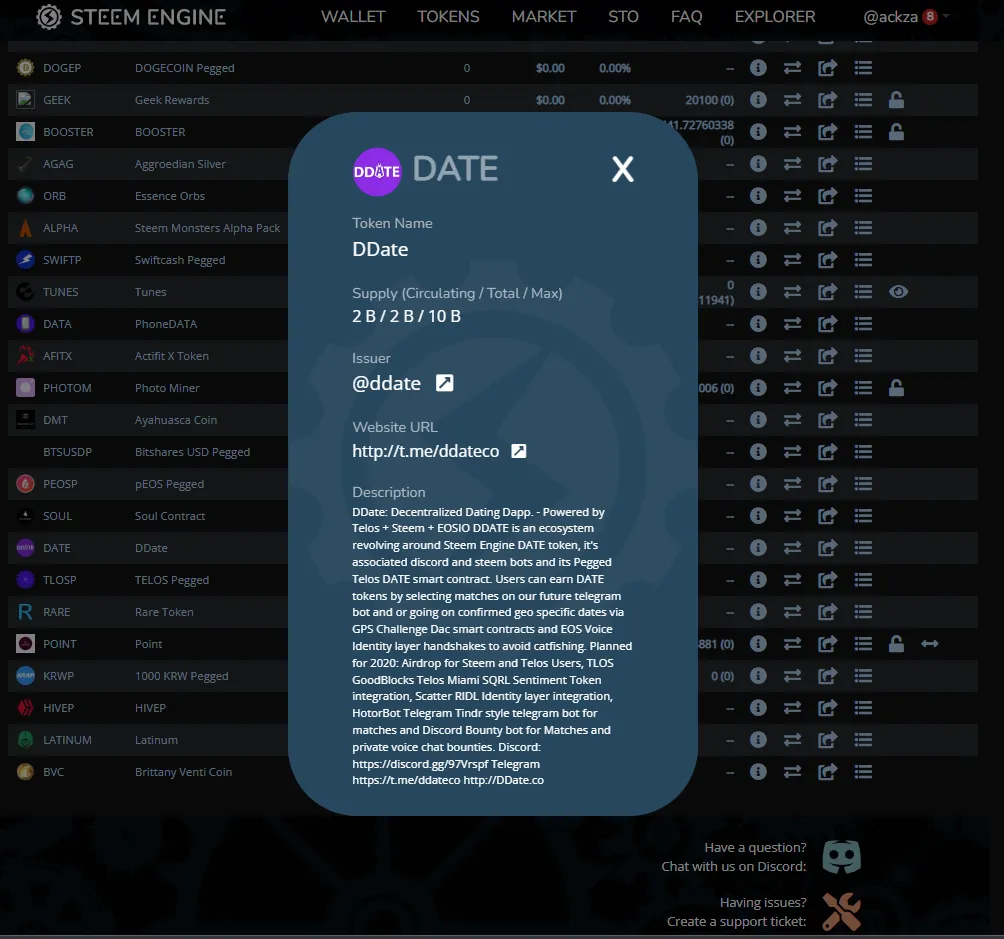This screenshot has height=939, width=1004.
Task: Click the Steem Engine gear logo
Action: [49, 17]
